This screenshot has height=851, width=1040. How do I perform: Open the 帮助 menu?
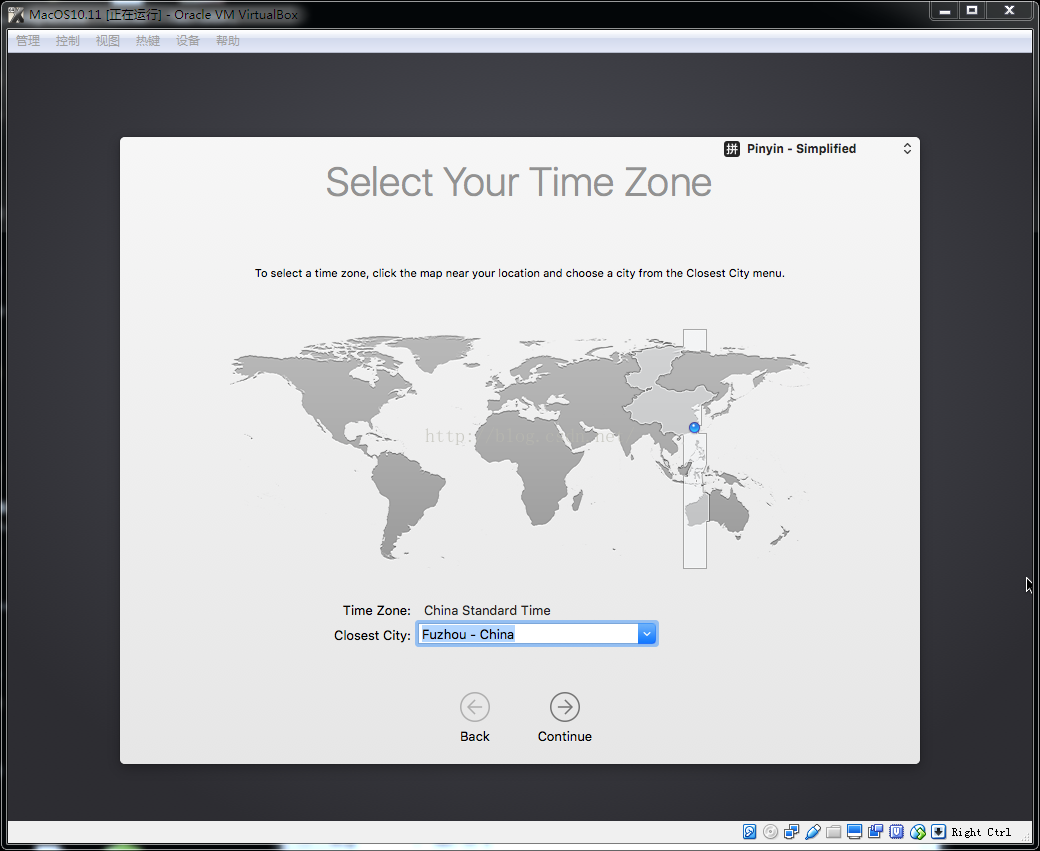coord(228,40)
